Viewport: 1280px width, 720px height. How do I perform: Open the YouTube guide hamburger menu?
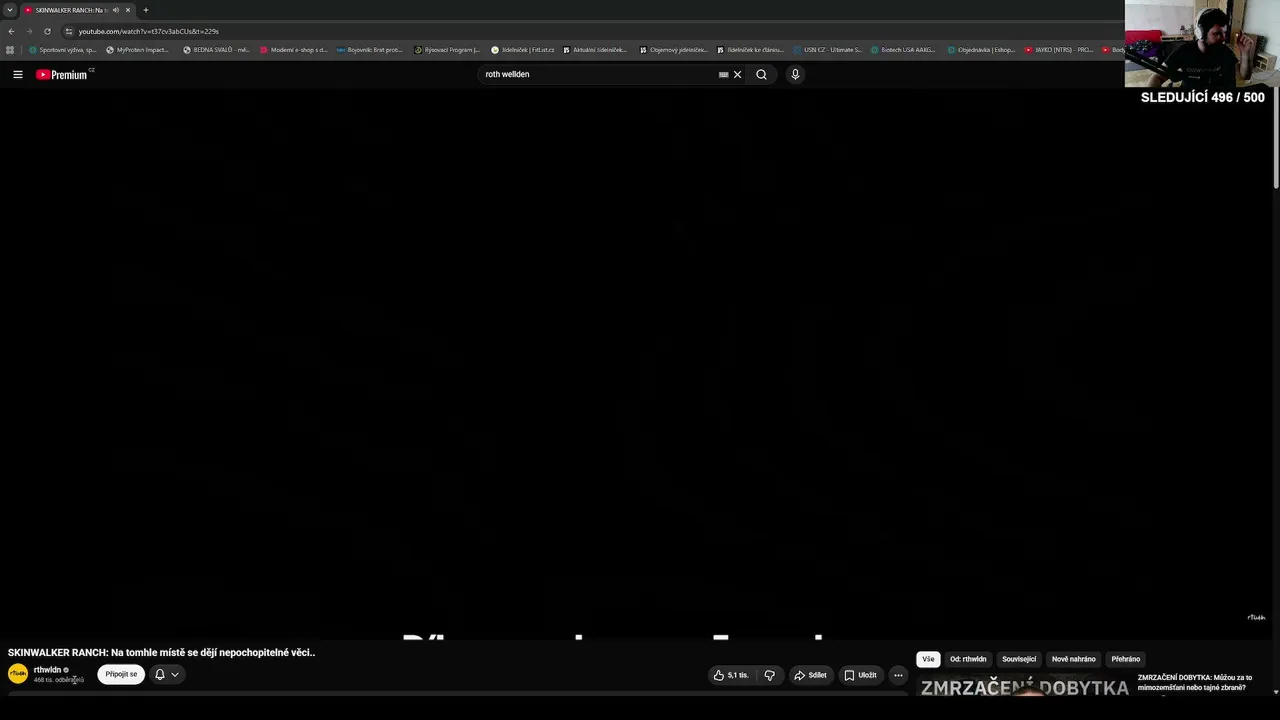tap(18, 74)
